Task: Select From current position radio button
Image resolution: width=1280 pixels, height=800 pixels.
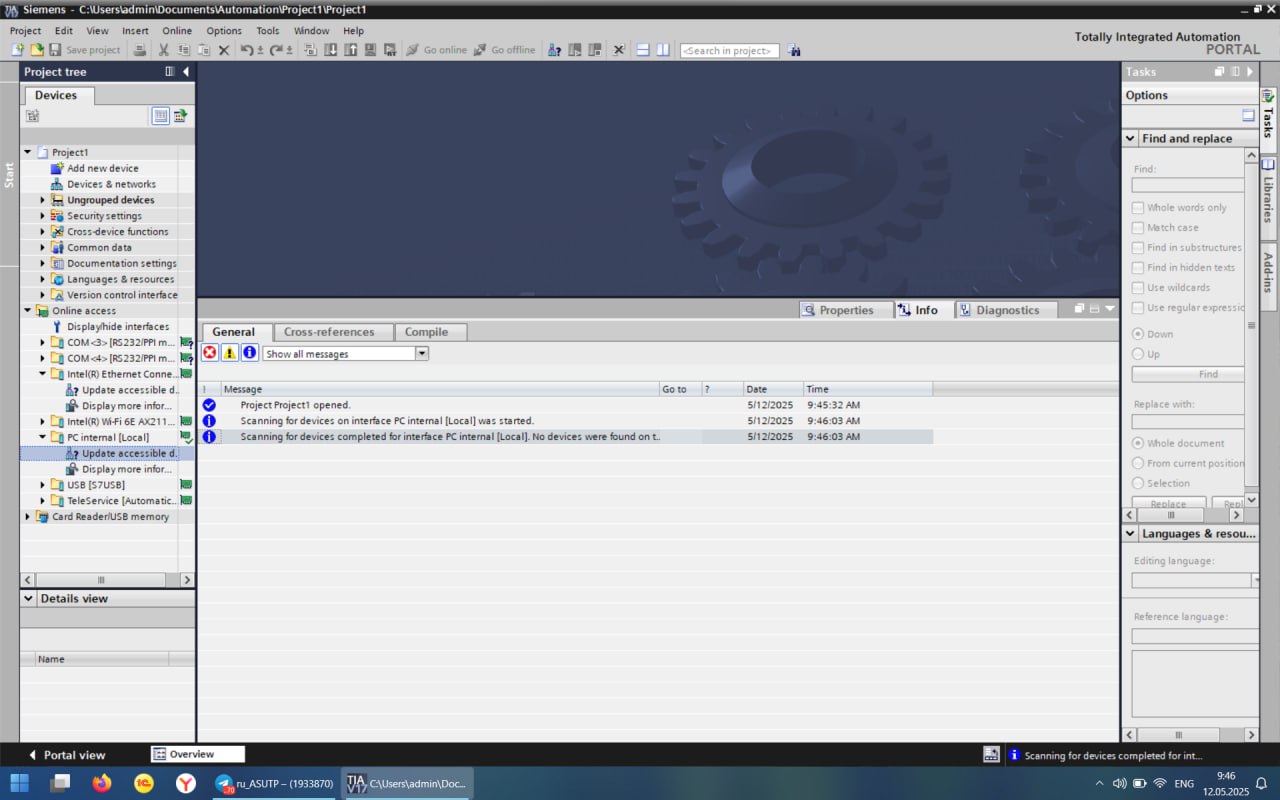Action: tap(1138, 463)
